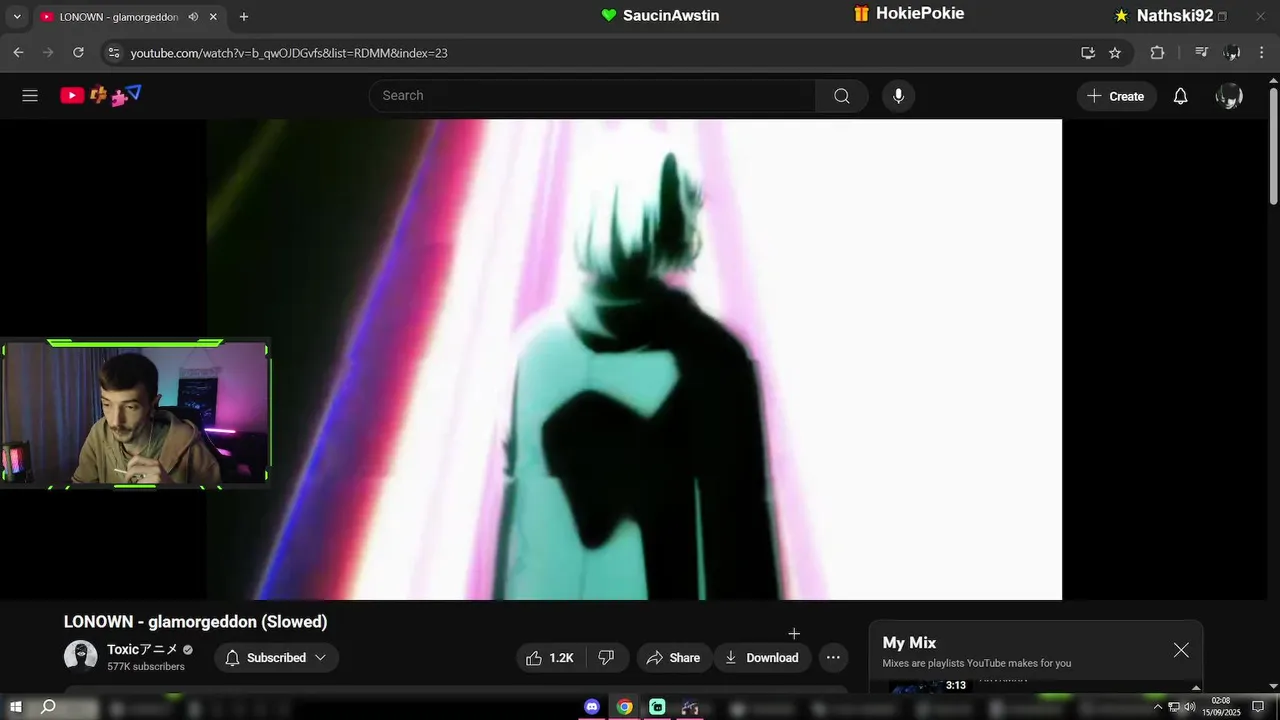Viewport: 1280px width, 720px height.
Task: Open the tab search dropdown arrow
Action: [17, 17]
